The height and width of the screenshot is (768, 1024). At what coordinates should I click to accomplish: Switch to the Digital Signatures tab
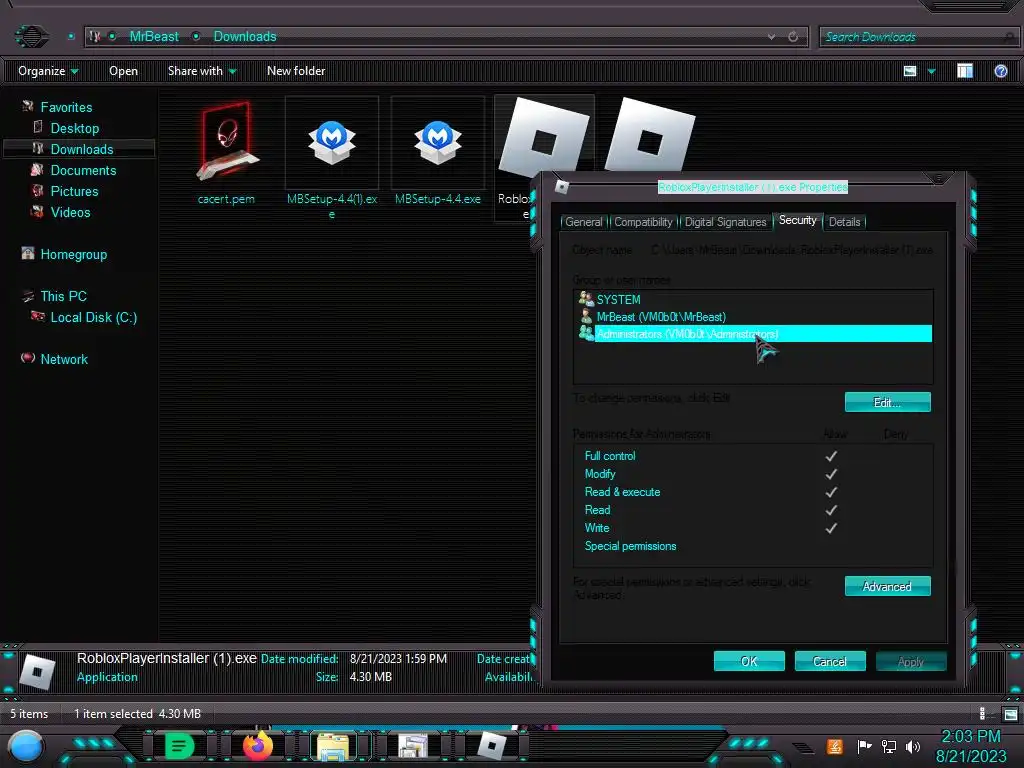tap(725, 222)
